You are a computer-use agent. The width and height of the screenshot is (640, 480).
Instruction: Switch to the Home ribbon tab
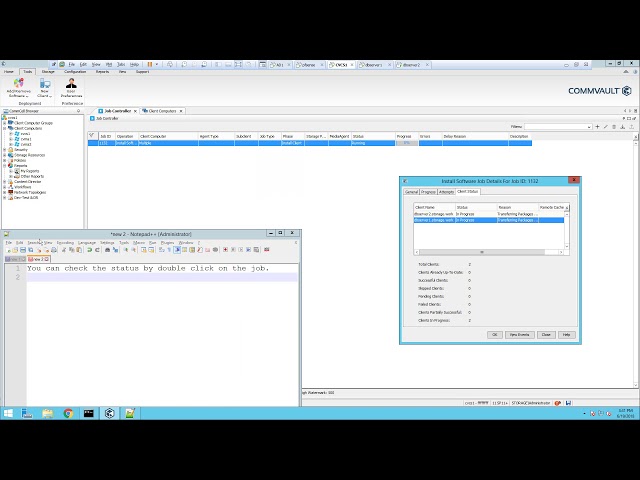pos(9,72)
